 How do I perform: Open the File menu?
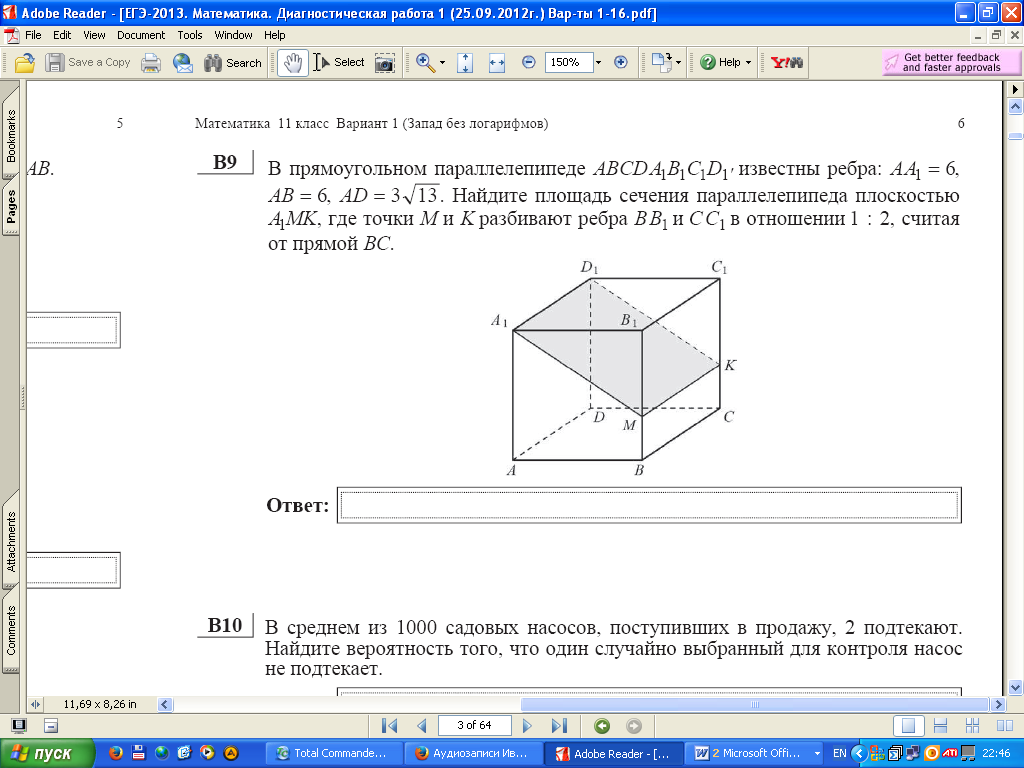click(x=33, y=35)
